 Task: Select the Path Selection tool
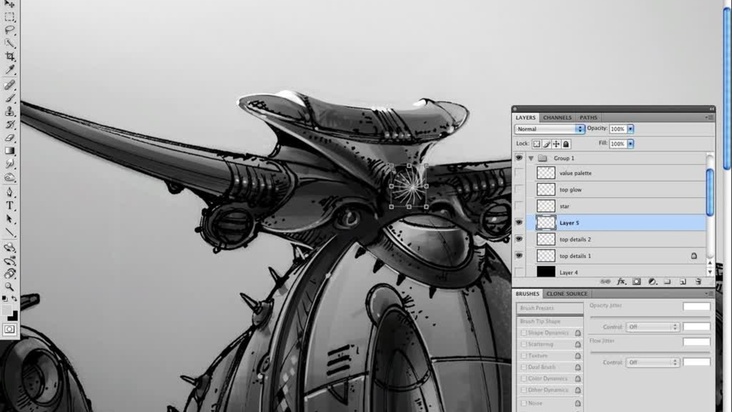click(9, 219)
